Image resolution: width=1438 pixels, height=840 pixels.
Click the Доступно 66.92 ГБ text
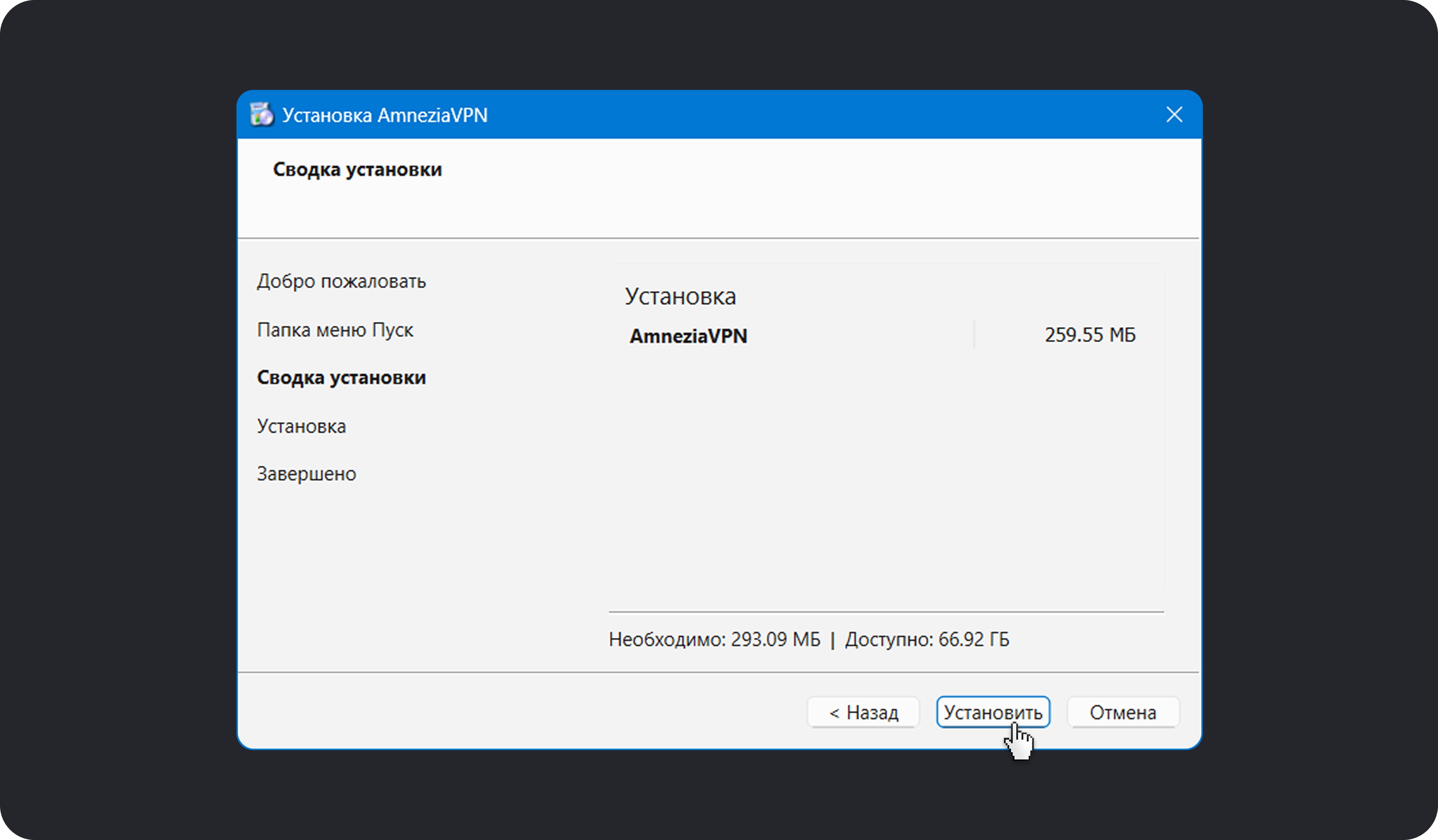pos(927,639)
